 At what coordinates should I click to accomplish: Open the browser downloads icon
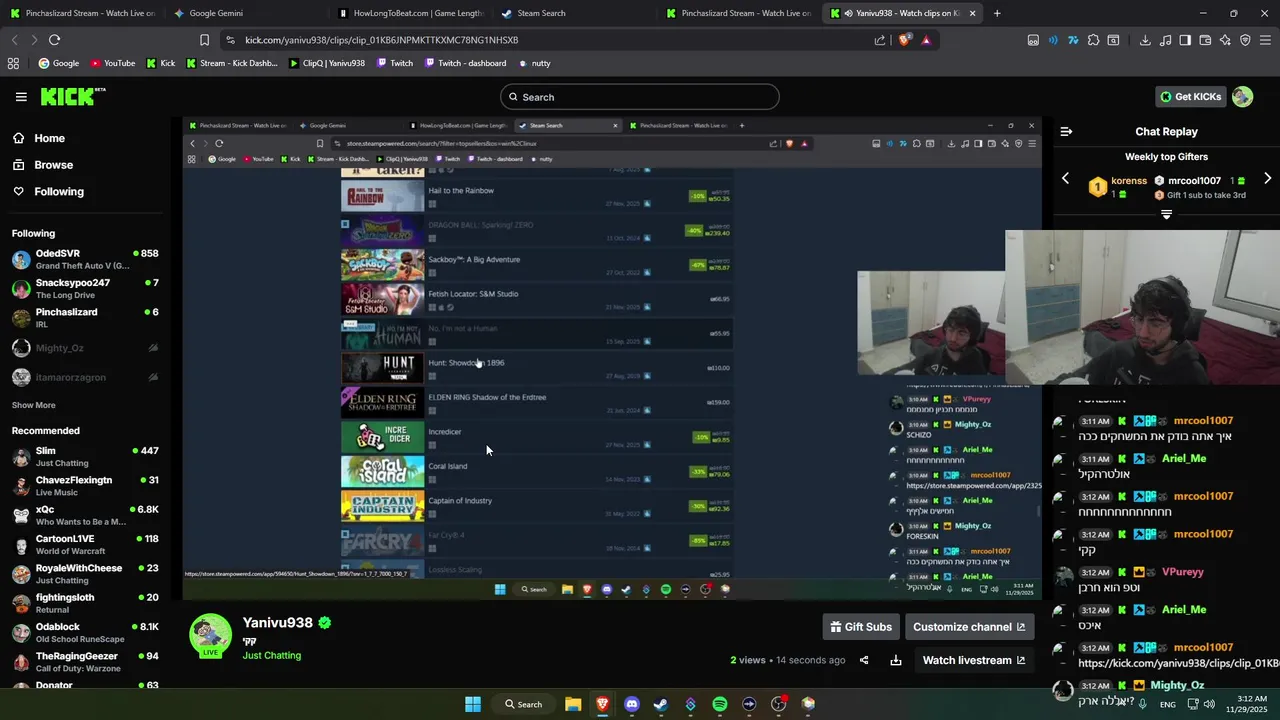point(1145,40)
